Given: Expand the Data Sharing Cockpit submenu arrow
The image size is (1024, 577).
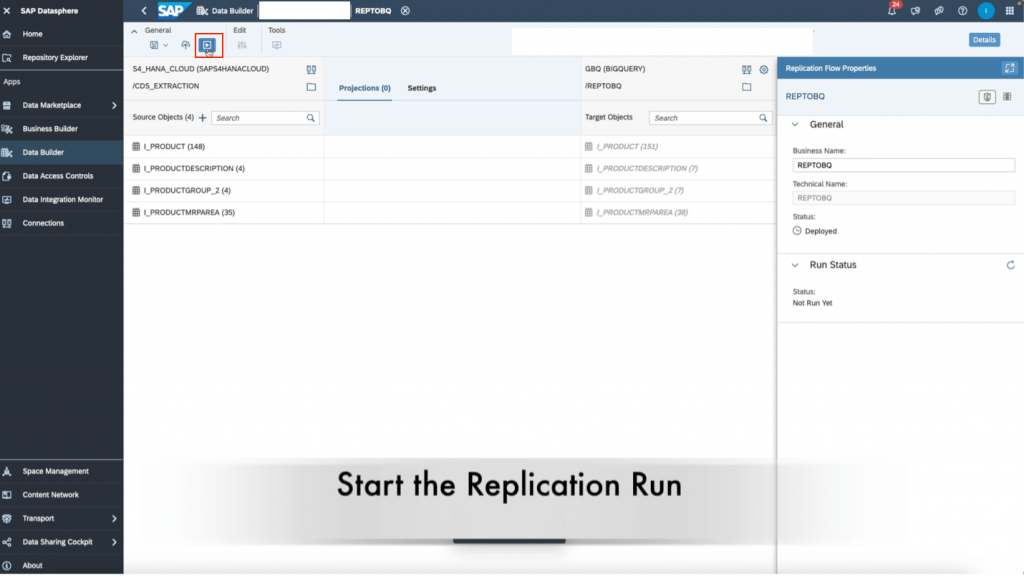Looking at the screenshot, I should coord(114,542).
